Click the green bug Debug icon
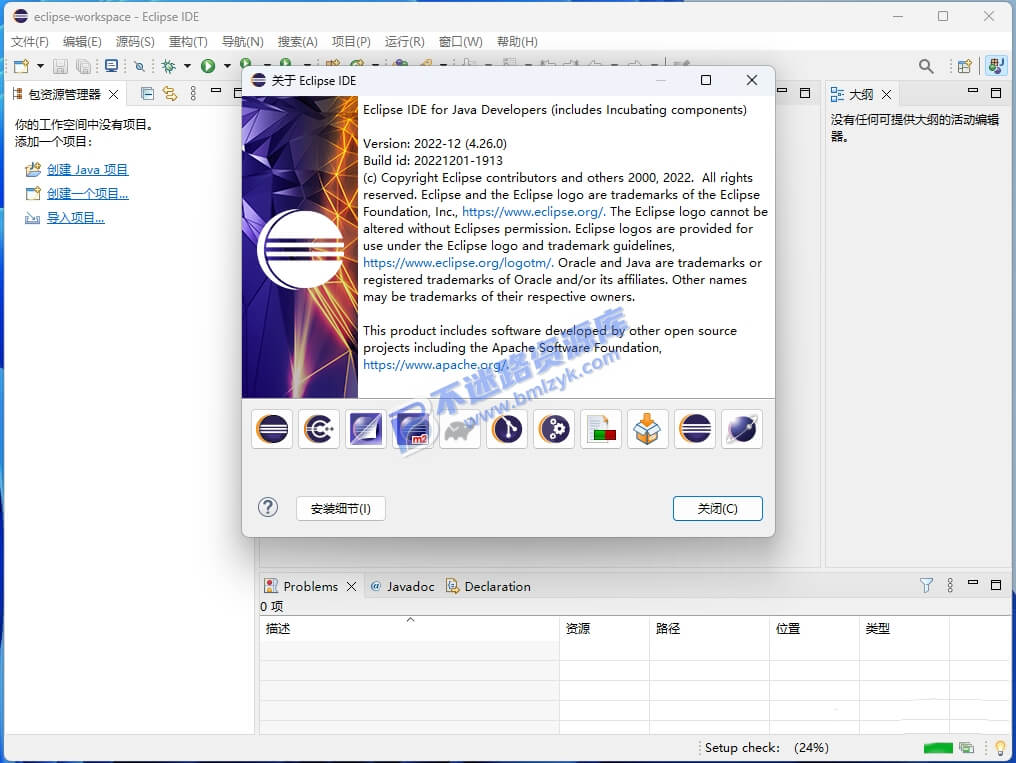This screenshot has height=763, width=1016. click(168, 66)
